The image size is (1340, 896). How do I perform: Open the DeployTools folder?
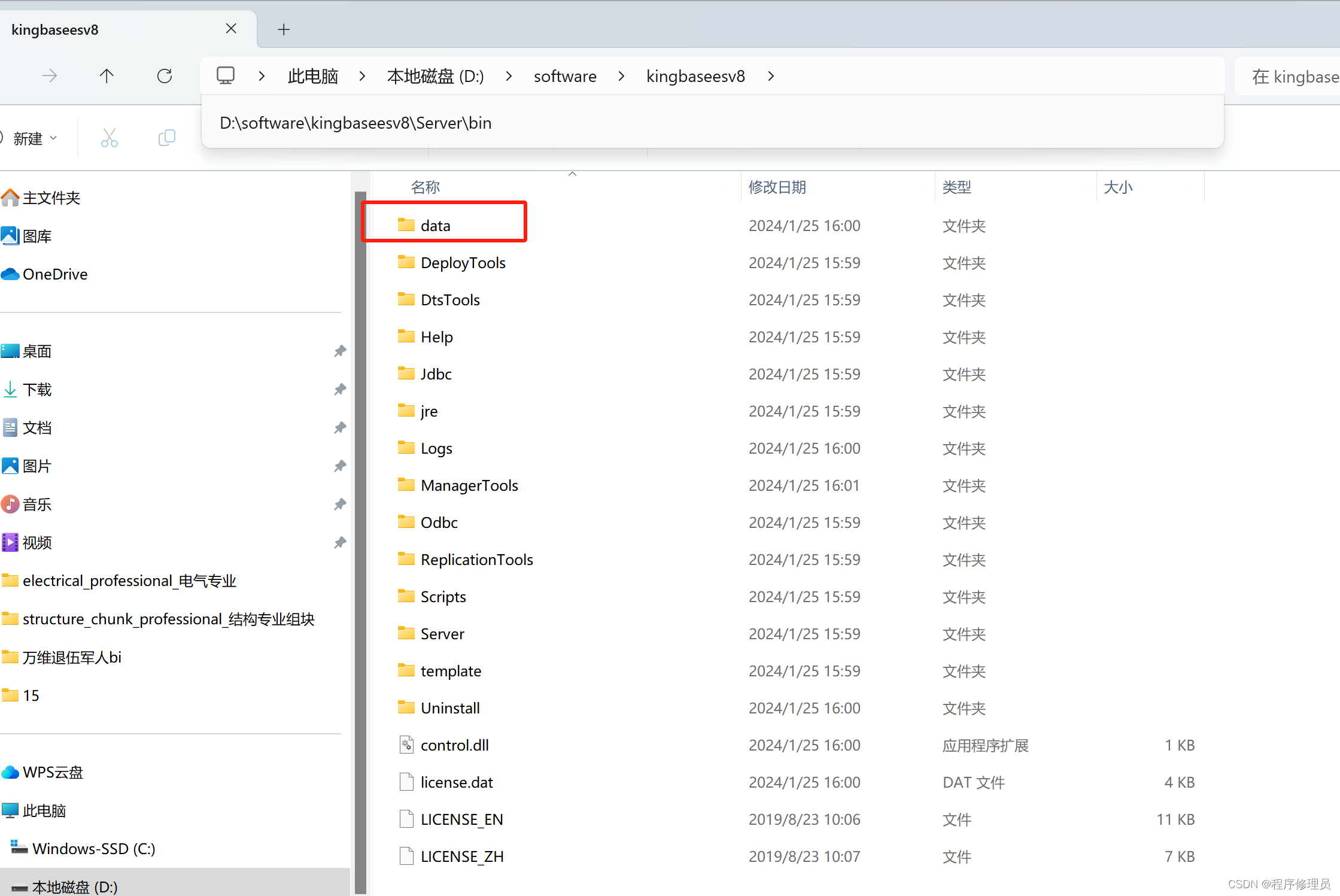pos(462,262)
